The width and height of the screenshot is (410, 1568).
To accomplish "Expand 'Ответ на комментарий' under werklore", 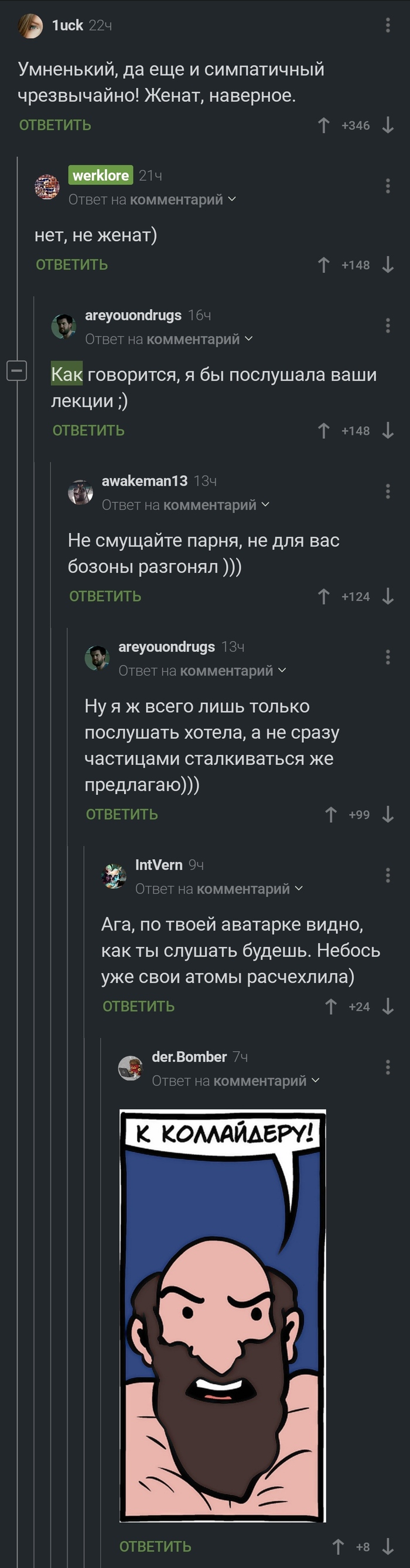I will coord(152,200).
